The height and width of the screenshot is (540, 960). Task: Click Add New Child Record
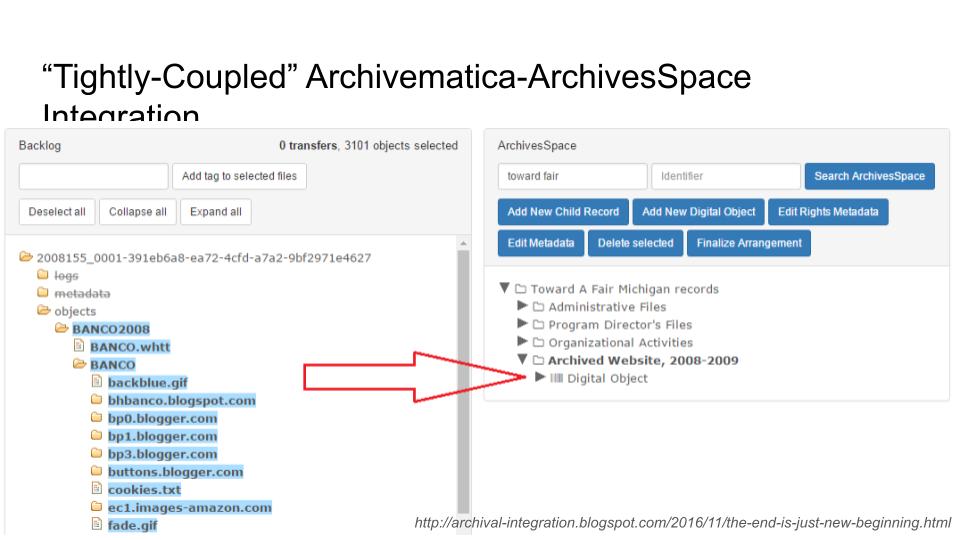click(x=563, y=212)
